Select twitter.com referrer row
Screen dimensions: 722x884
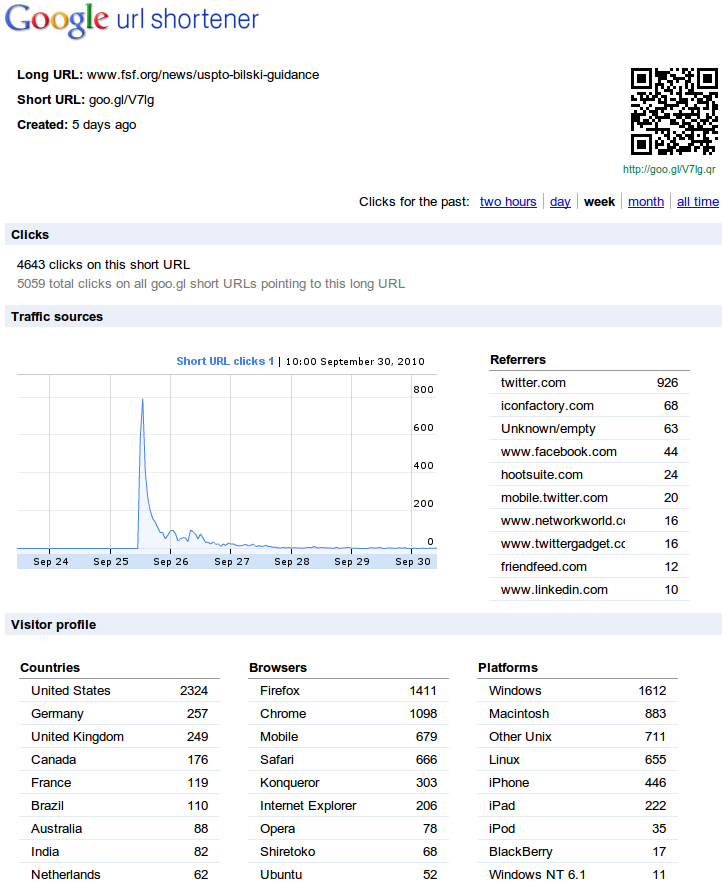click(589, 383)
